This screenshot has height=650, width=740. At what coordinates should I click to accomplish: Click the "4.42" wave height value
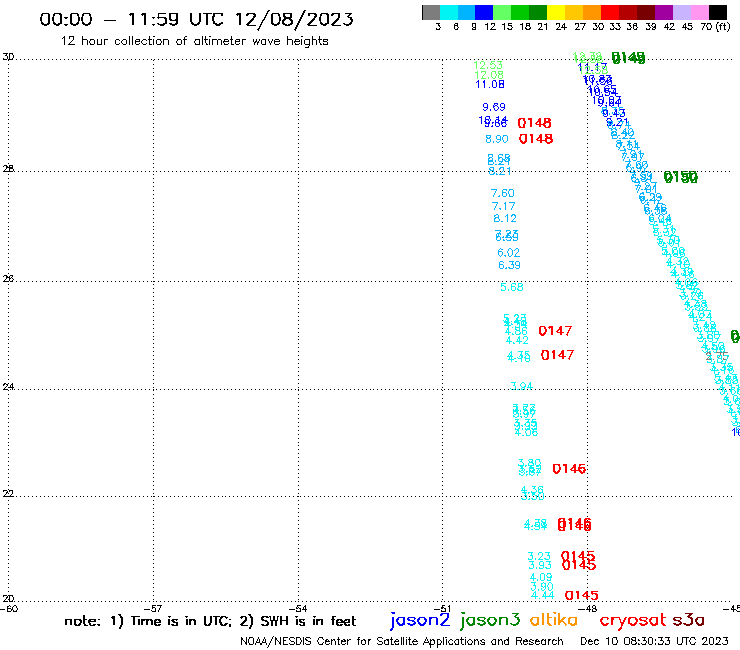pos(517,340)
